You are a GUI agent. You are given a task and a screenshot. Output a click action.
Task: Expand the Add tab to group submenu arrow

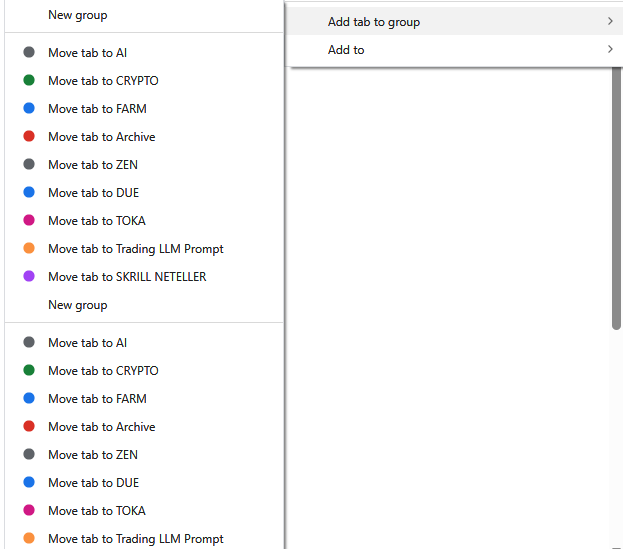[609, 22]
